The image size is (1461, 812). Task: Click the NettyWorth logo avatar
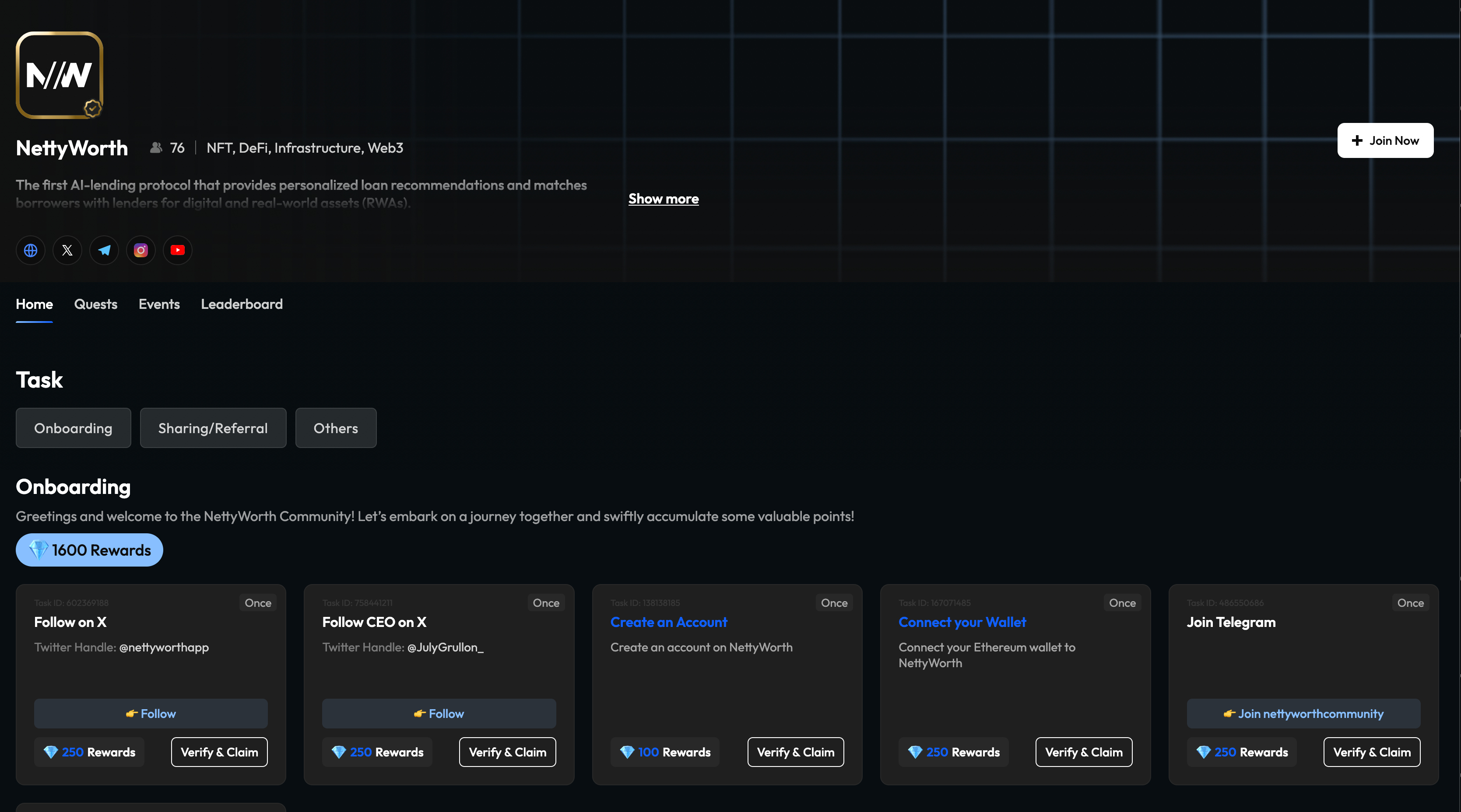tap(60, 75)
